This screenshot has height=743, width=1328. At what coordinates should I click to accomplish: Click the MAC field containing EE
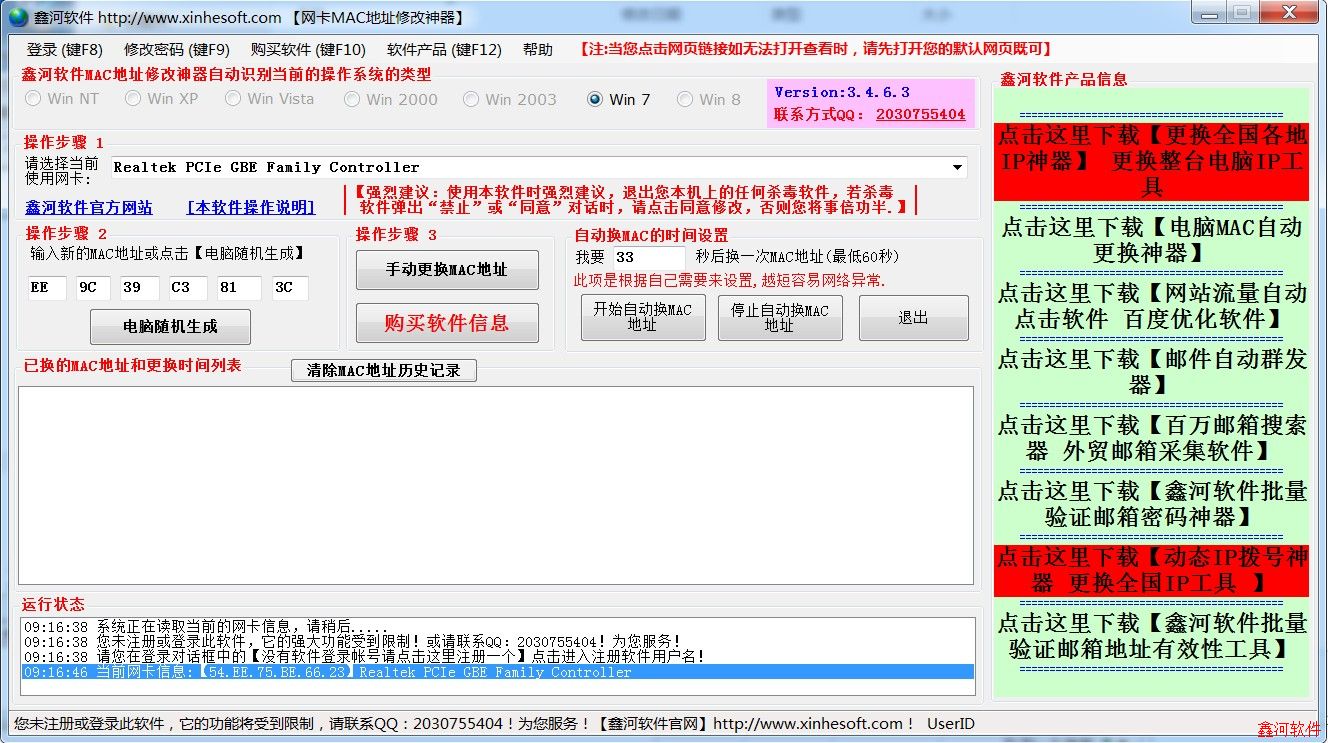(47, 288)
